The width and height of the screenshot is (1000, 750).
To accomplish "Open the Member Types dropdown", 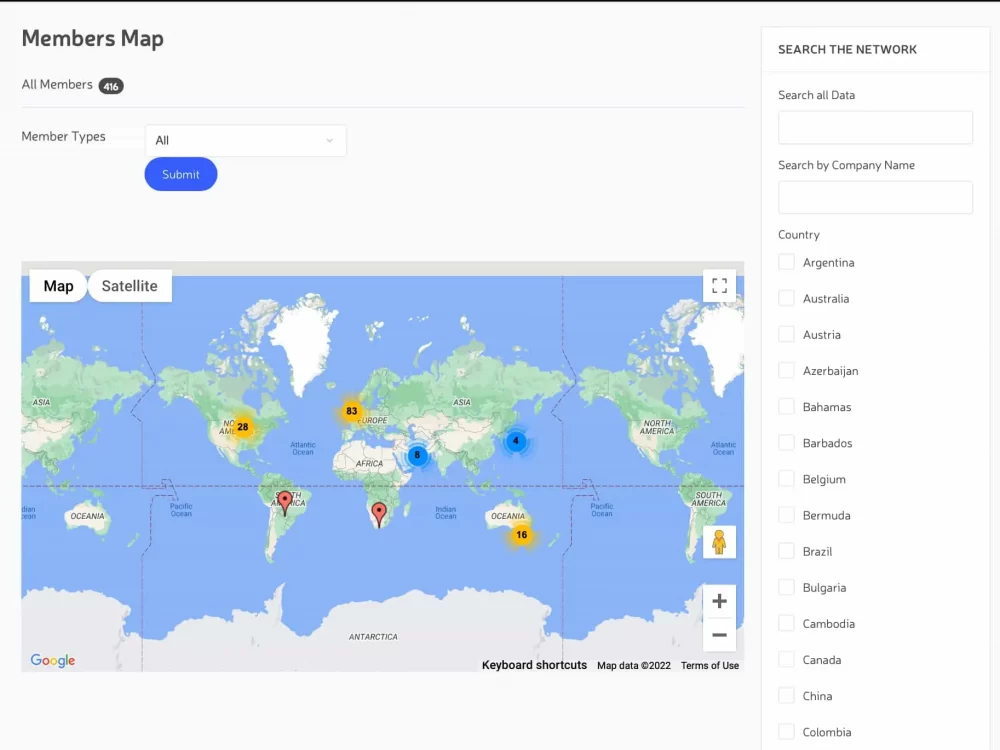I will (245, 140).
